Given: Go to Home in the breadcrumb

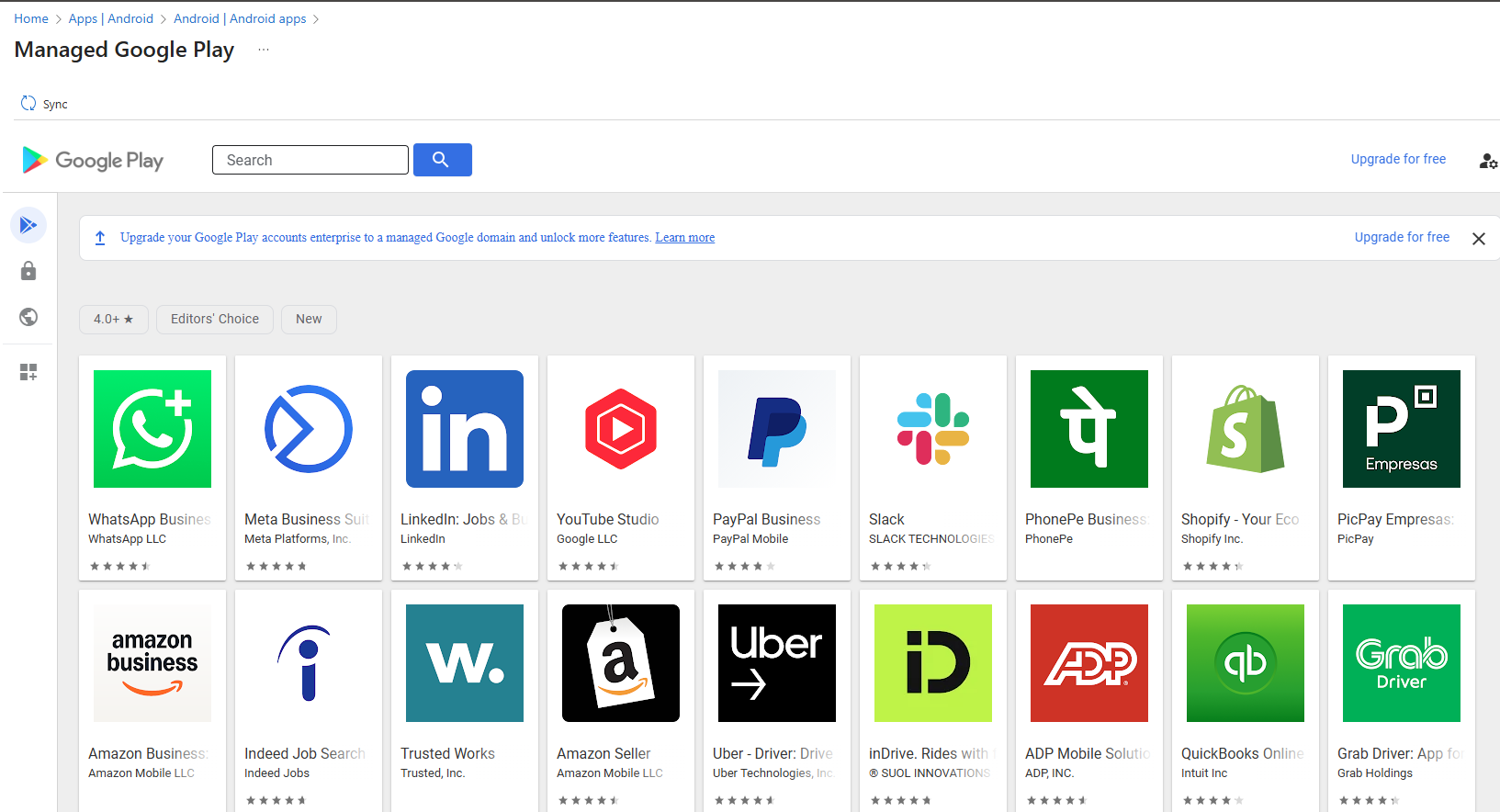Looking at the screenshot, I should point(31,18).
